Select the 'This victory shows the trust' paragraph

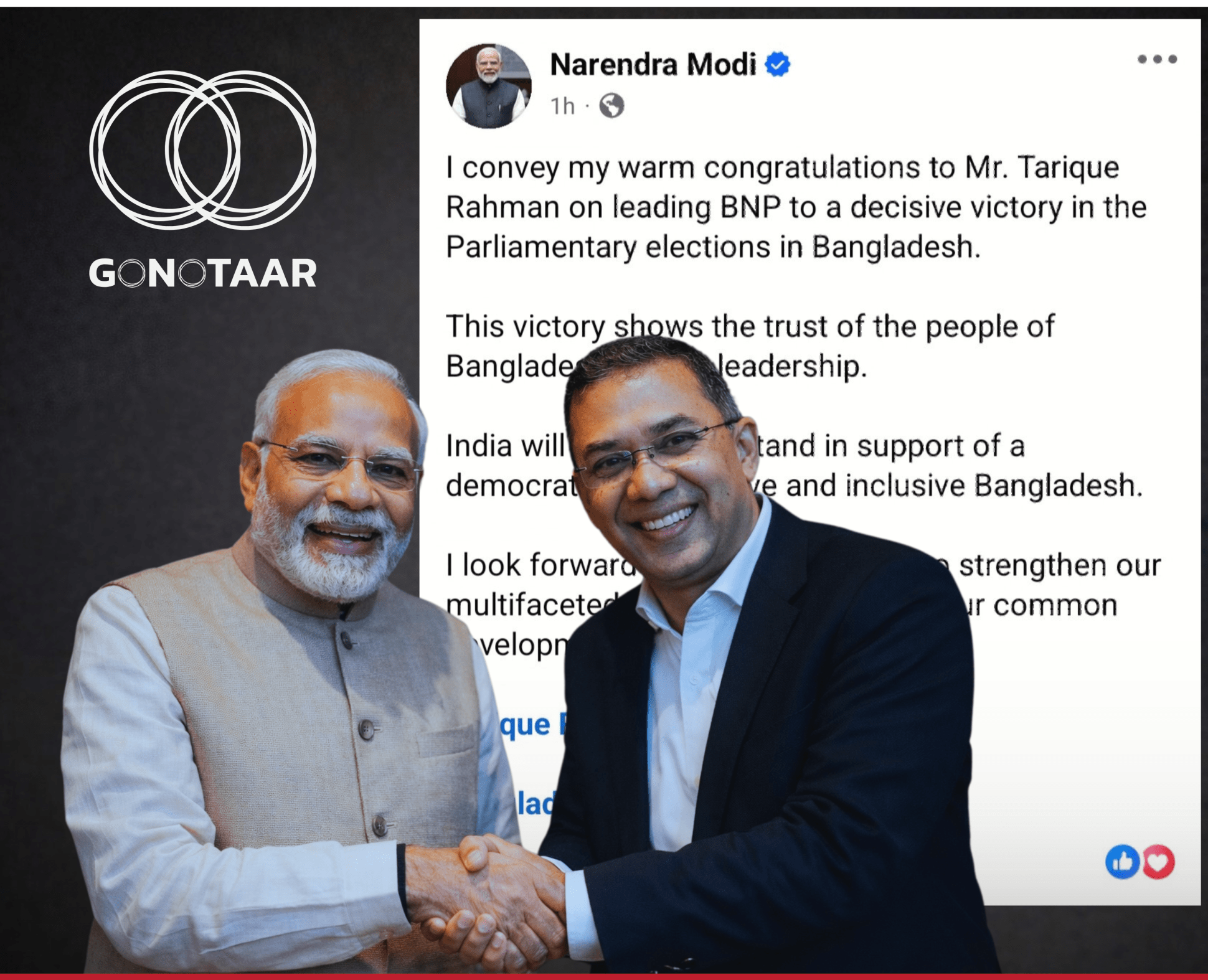750,346
